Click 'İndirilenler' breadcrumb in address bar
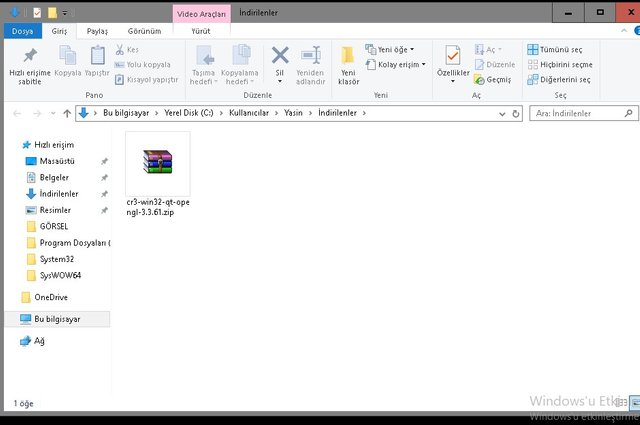 coord(338,113)
